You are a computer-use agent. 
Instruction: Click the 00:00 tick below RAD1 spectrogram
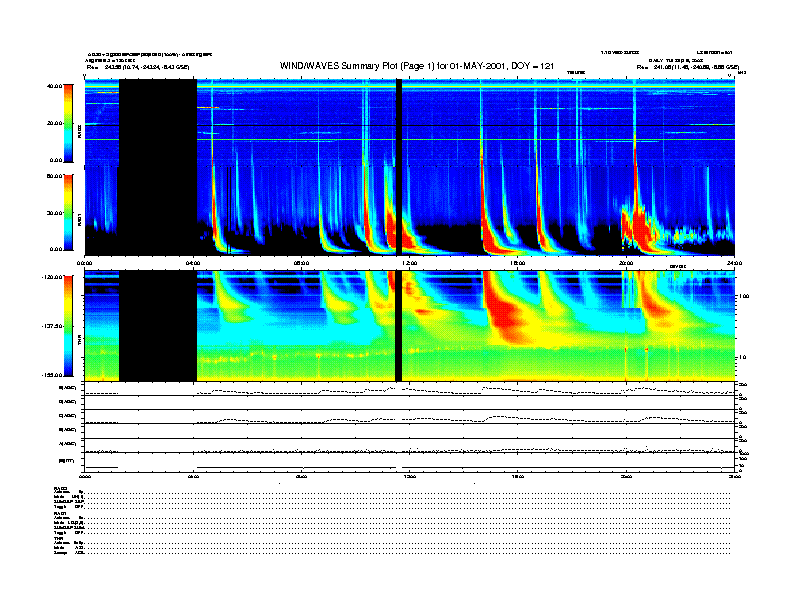[84, 263]
